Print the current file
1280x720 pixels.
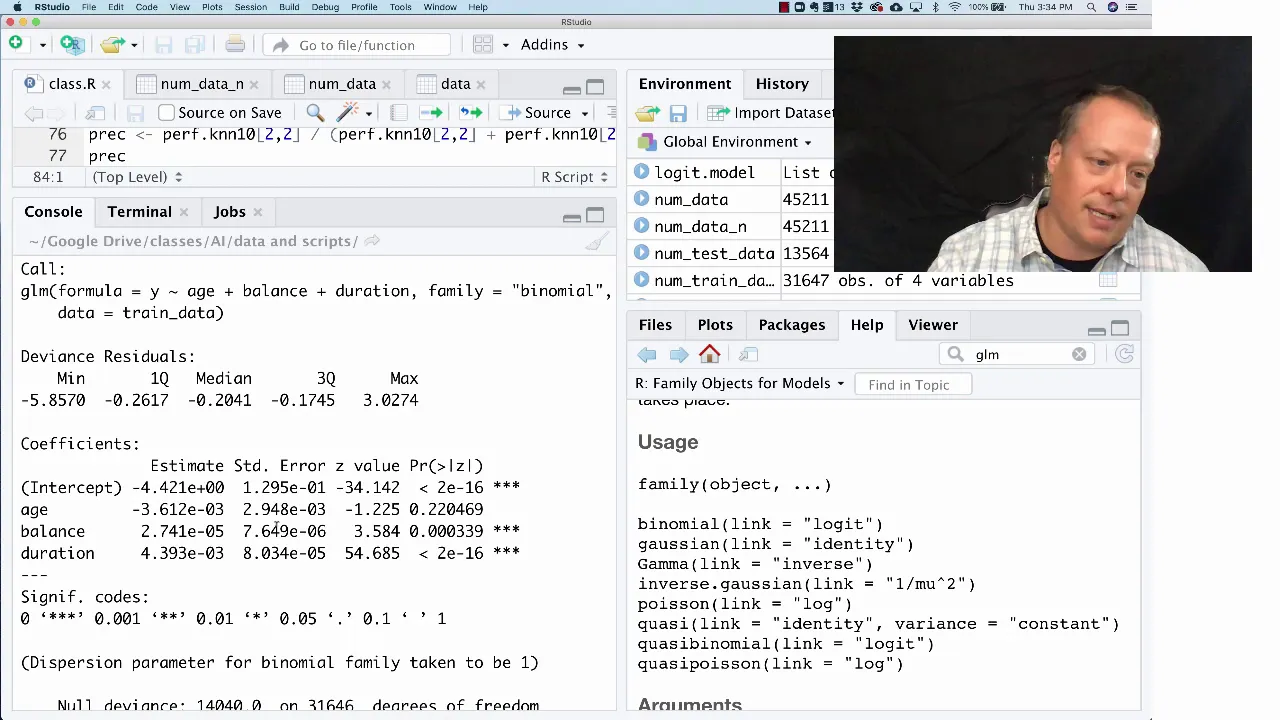235,44
